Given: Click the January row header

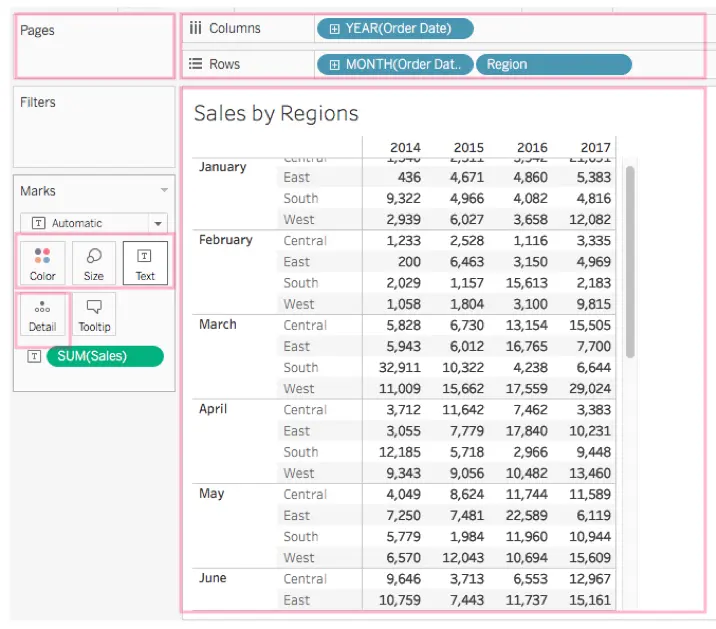Looking at the screenshot, I should [x=222, y=167].
